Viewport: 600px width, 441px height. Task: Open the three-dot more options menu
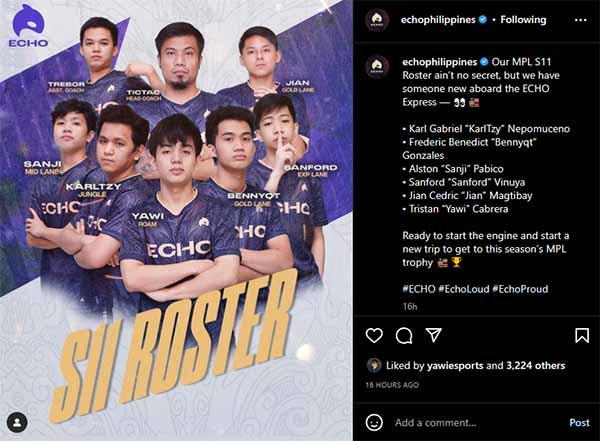click(x=580, y=20)
